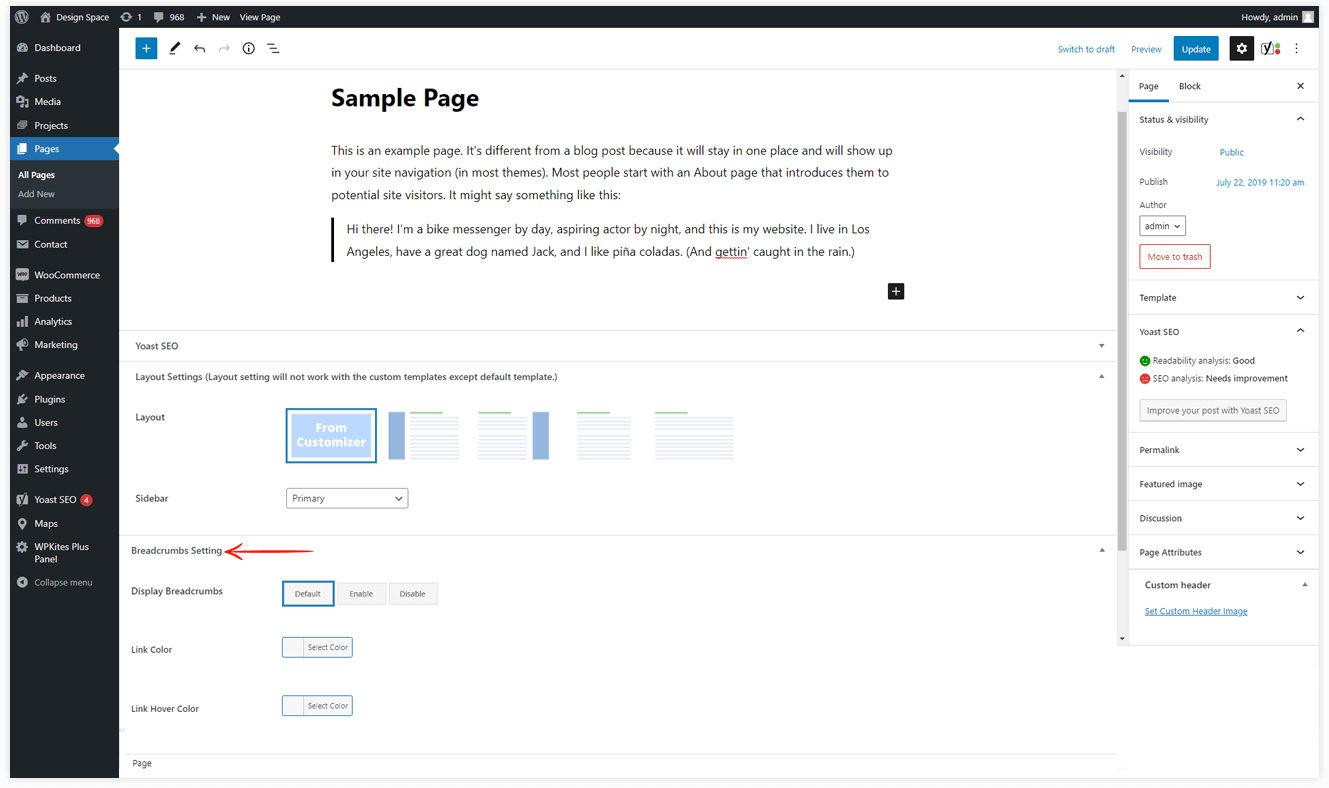Open Add New under Pages
Screen dimensions: 1329x788
tap(37, 194)
